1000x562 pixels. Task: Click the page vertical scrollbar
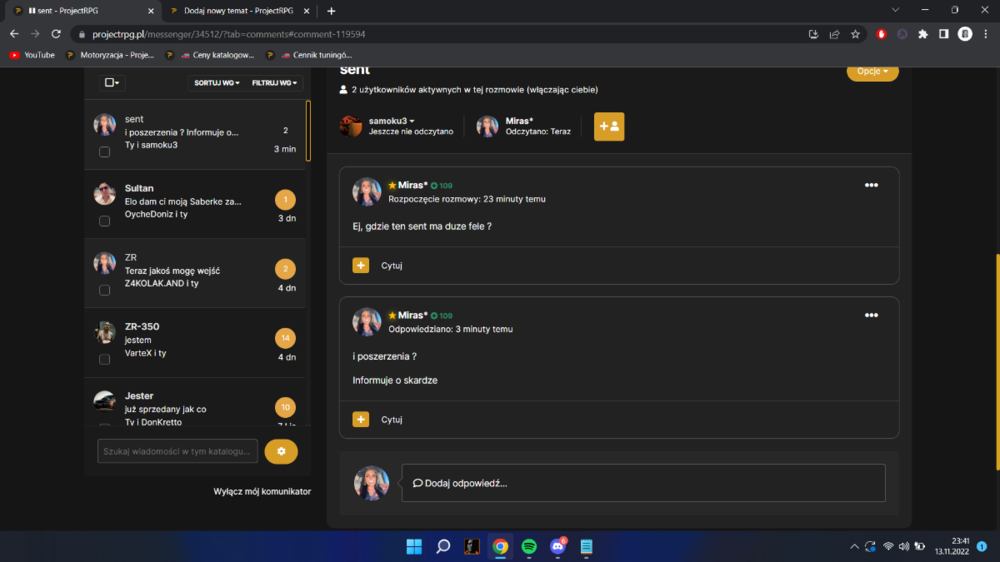[996, 362]
